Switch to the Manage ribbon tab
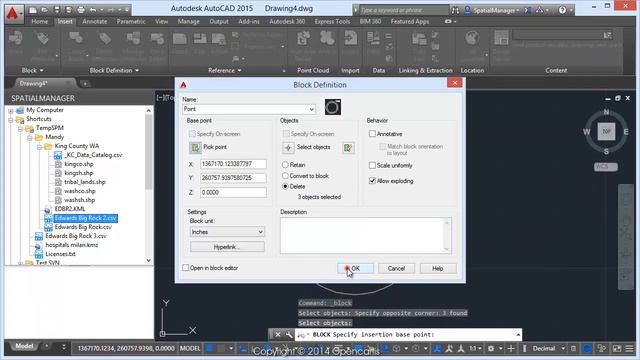The width and height of the screenshot is (640, 360). click(x=189, y=22)
